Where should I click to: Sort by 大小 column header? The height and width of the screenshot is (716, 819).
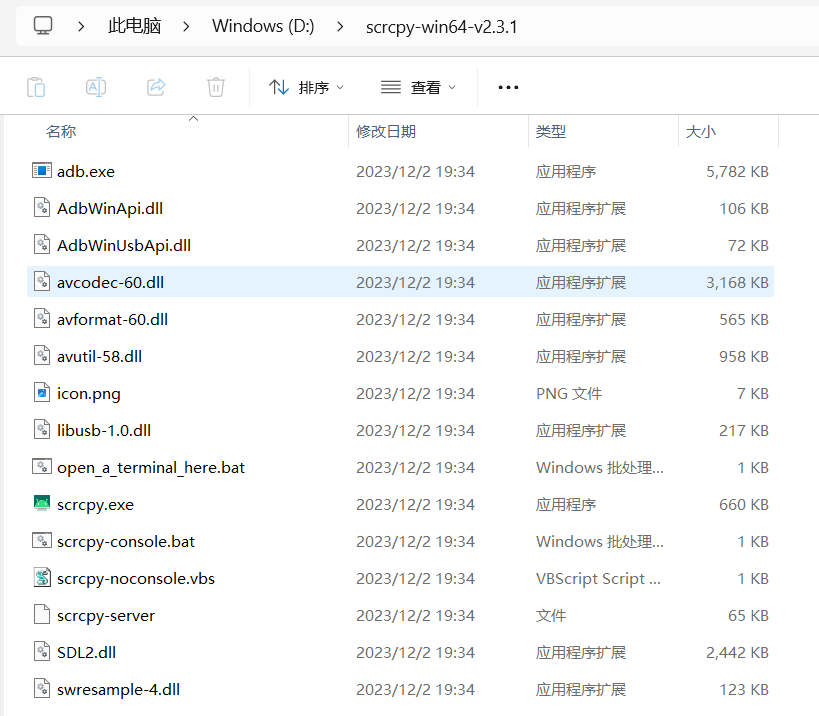(700, 132)
